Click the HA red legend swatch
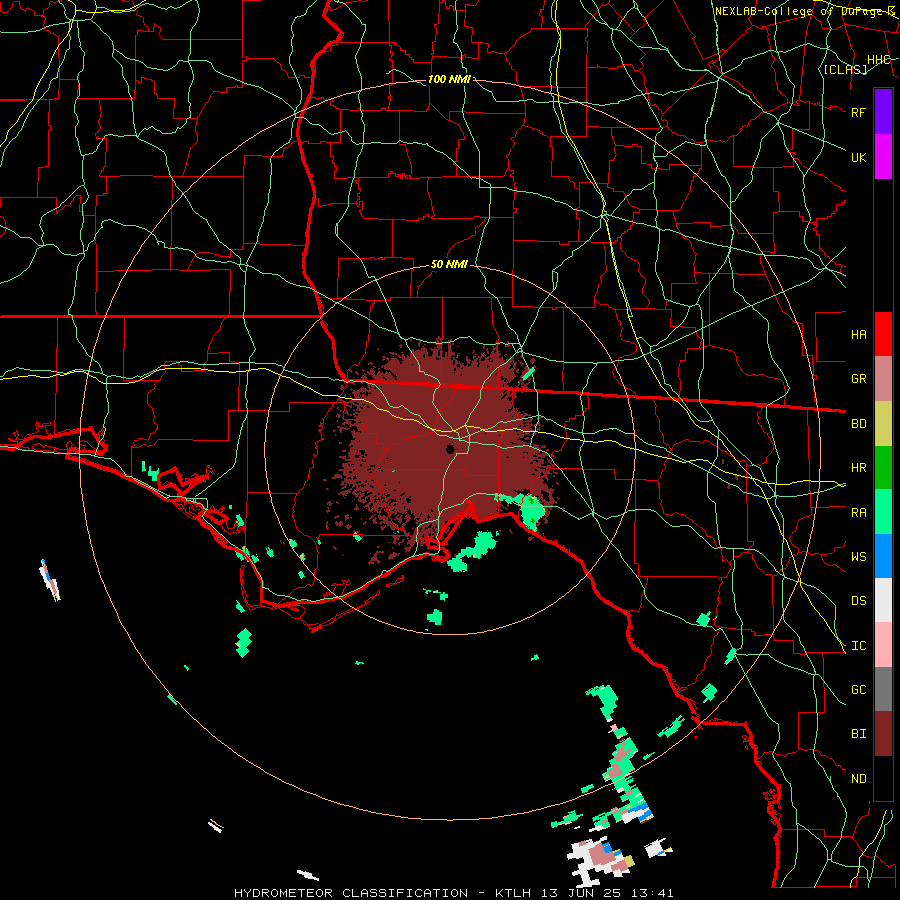Viewport: 900px width, 900px height. [883, 334]
